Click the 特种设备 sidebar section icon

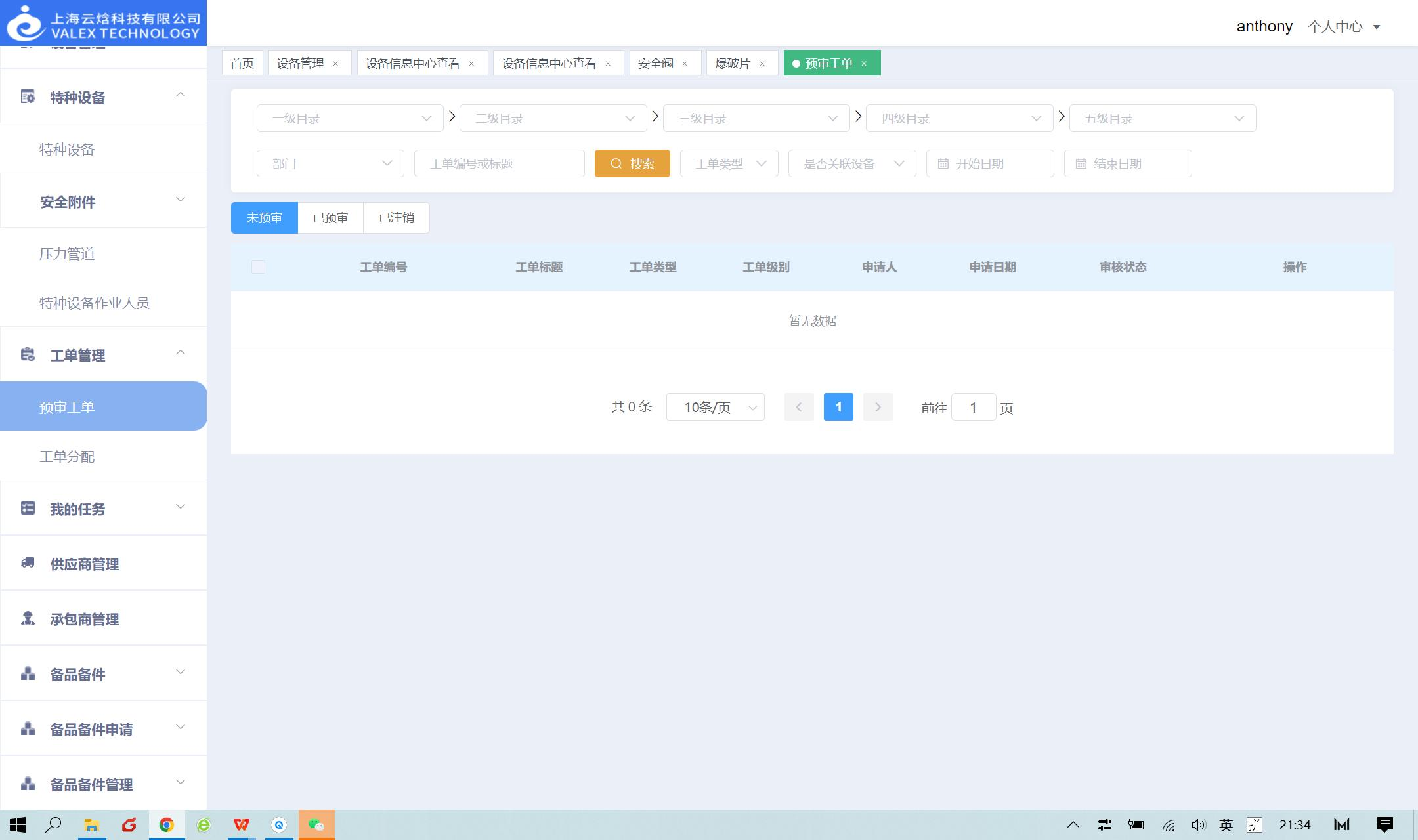click(x=28, y=97)
